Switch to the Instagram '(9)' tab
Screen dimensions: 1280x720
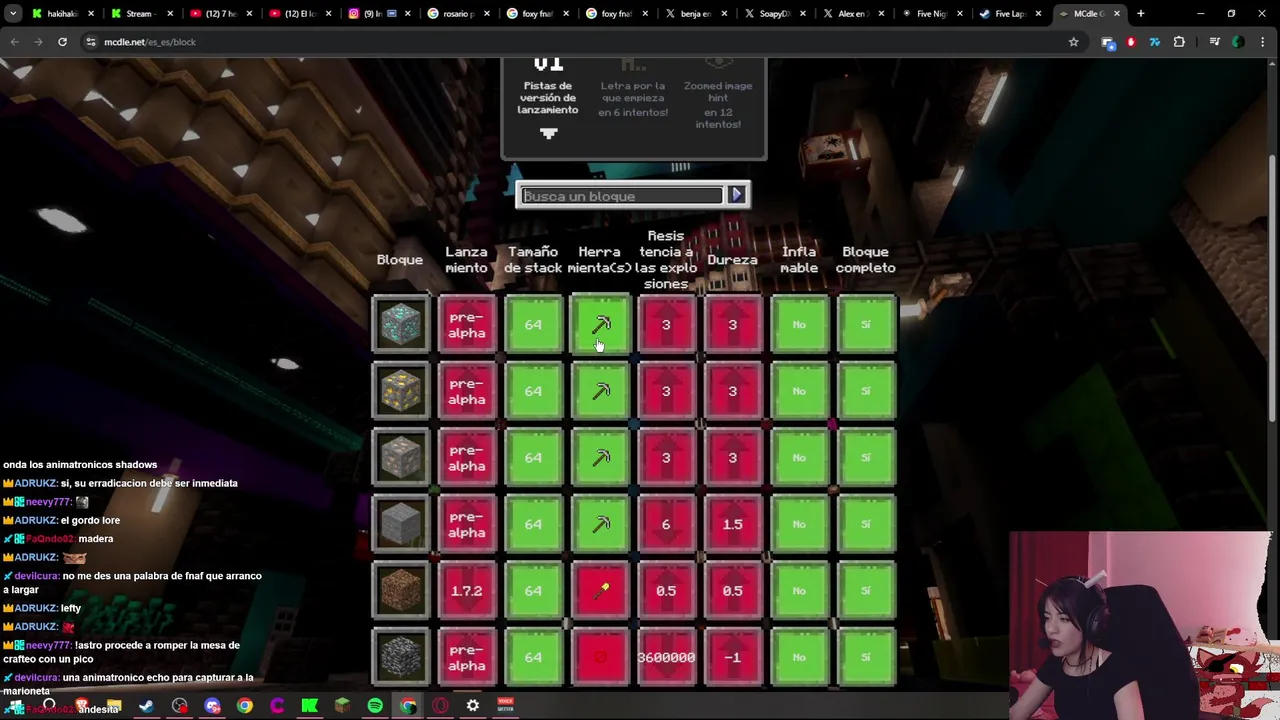[x=380, y=14]
